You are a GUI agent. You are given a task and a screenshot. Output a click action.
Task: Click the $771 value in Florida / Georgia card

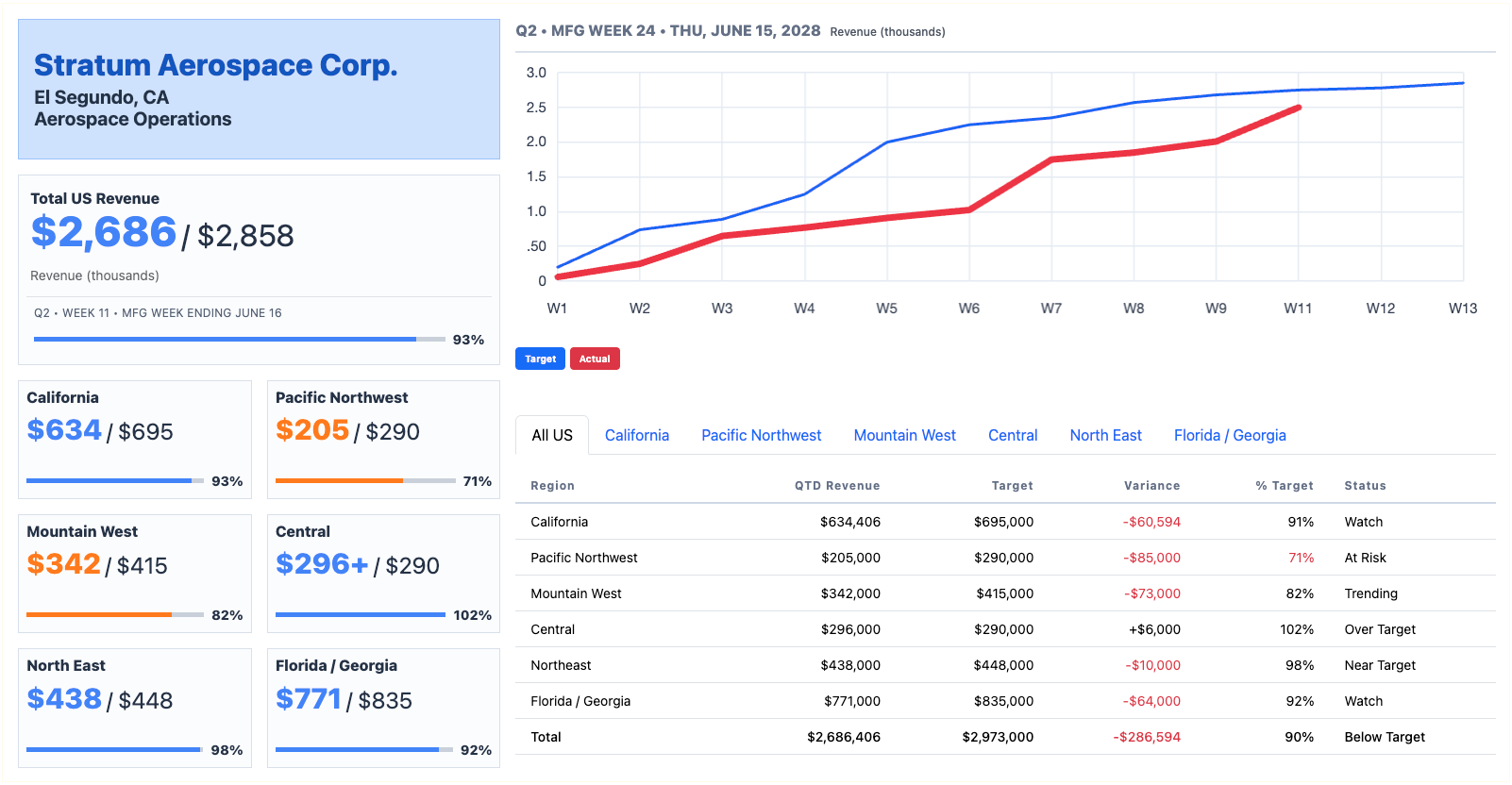309,699
